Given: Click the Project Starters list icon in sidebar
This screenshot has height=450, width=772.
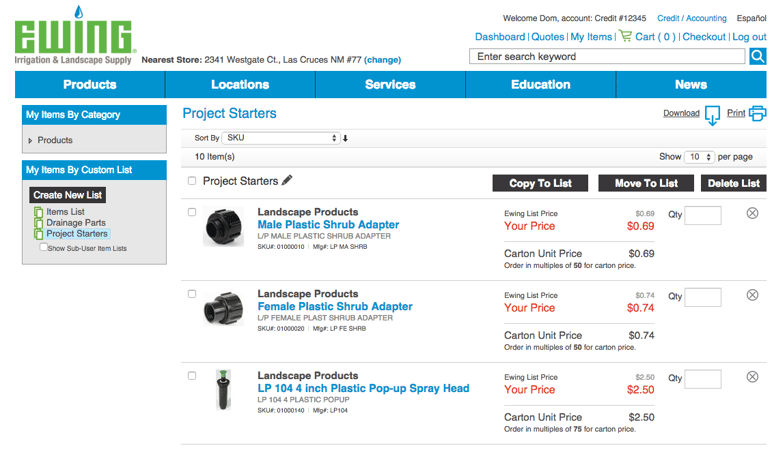Looking at the screenshot, I should (x=38, y=234).
